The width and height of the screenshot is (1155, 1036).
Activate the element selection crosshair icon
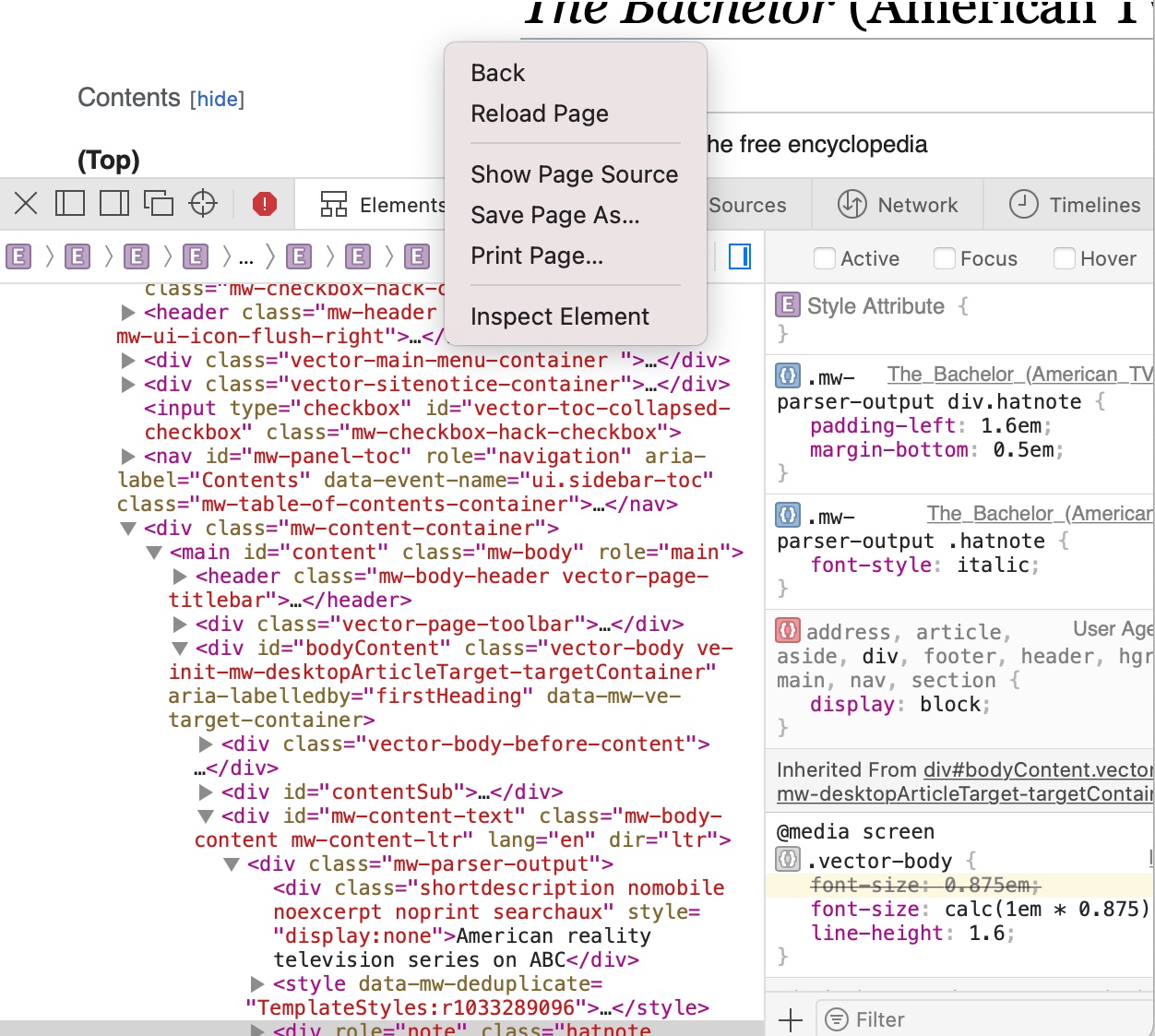pos(203,203)
